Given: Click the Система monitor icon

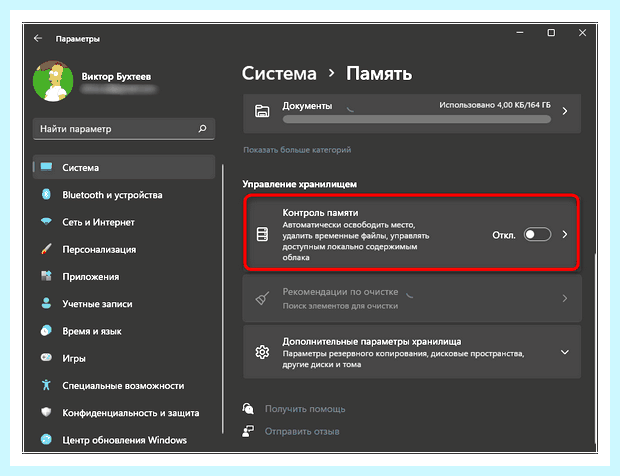Looking at the screenshot, I should (46, 167).
